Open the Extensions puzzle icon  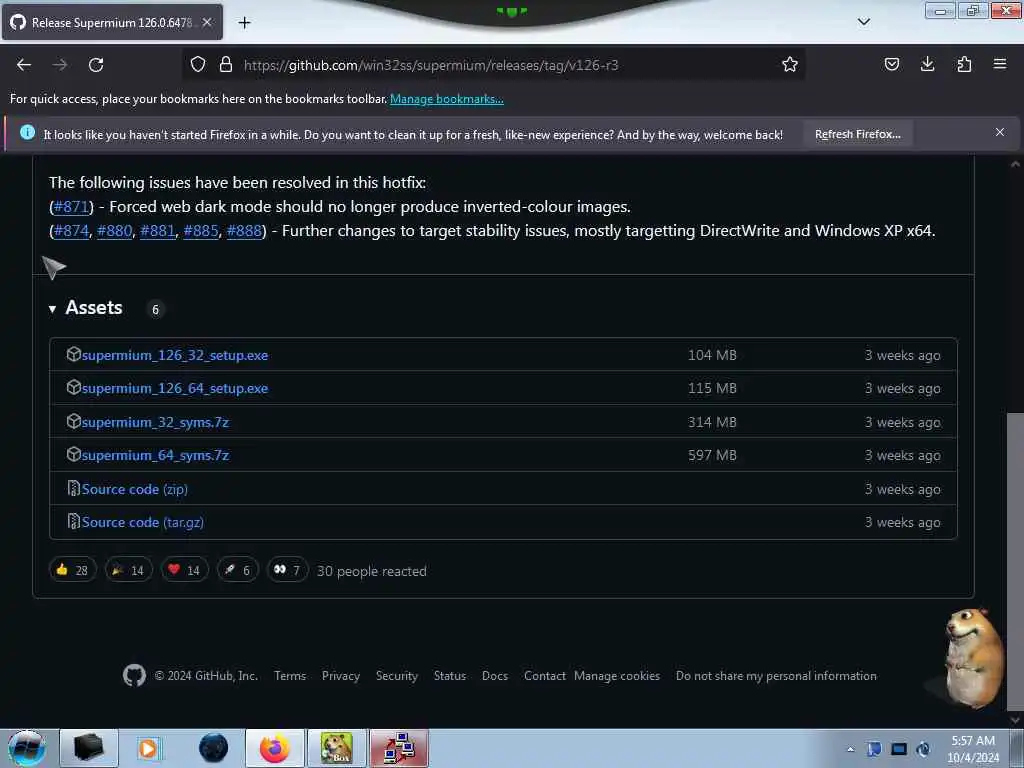coord(964,64)
